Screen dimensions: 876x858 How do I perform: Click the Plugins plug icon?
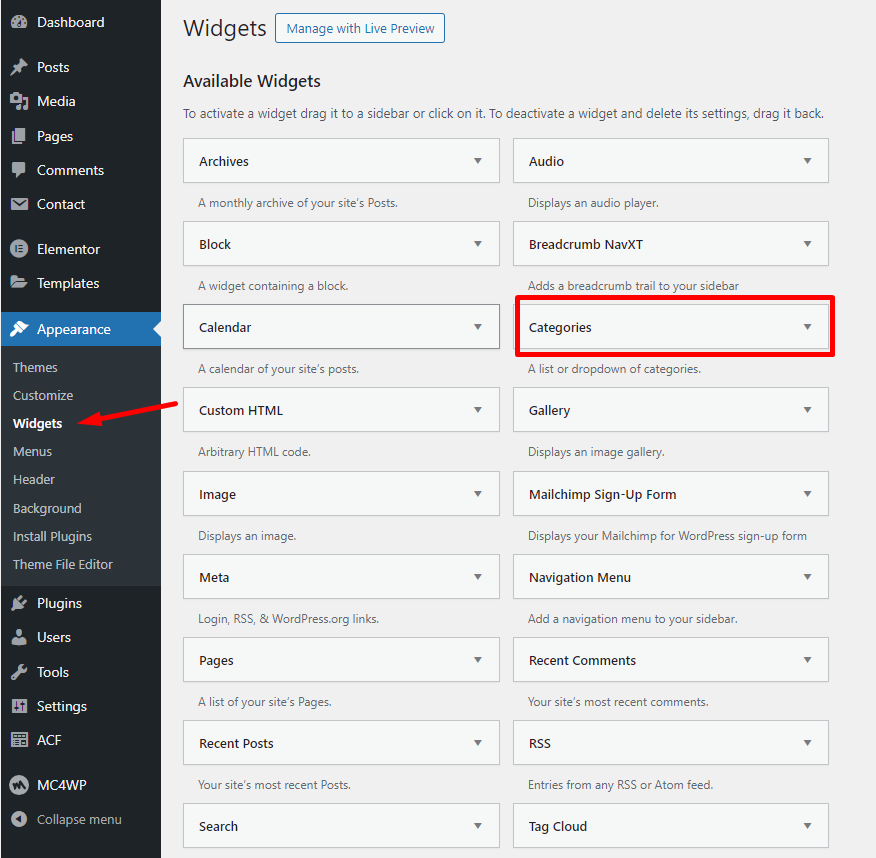point(19,603)
